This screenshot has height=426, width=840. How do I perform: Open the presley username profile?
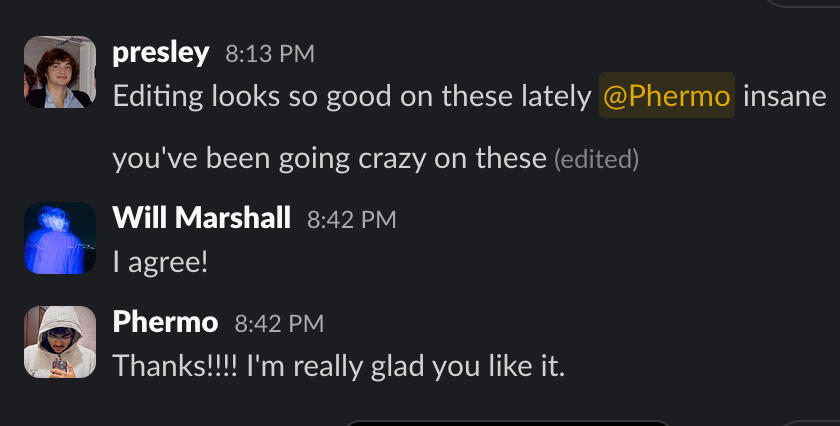point(161,53)
